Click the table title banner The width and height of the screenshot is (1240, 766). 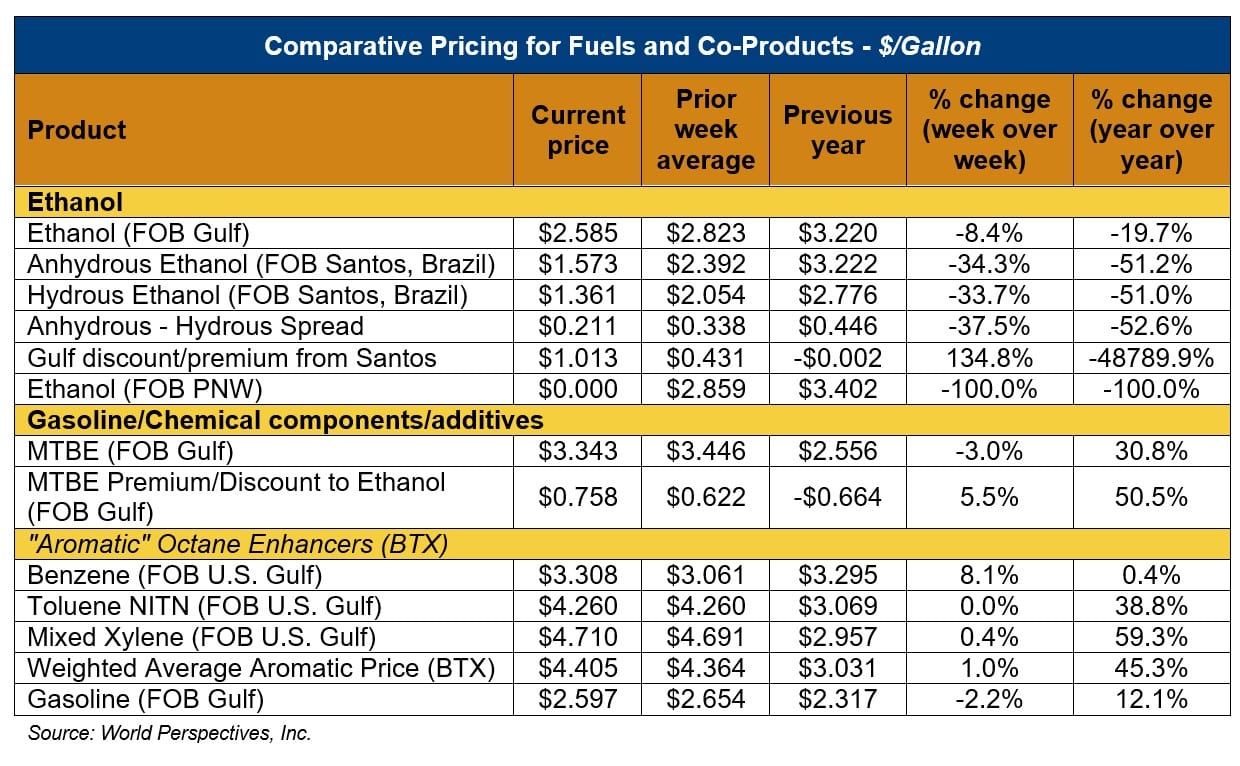pyautogui.click(x=622, y=46)
